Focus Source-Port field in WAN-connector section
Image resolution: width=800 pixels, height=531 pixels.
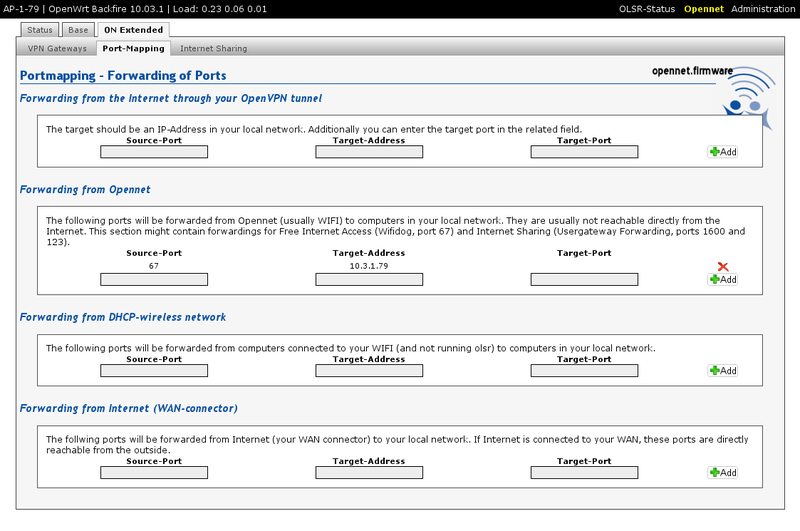(154, 472)
